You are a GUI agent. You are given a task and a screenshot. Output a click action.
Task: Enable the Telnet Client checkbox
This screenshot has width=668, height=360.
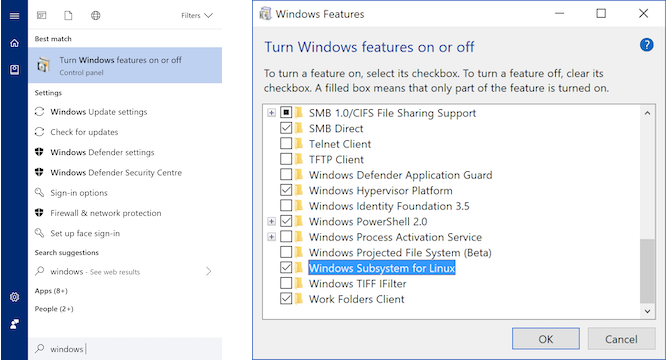click(286, 144)
